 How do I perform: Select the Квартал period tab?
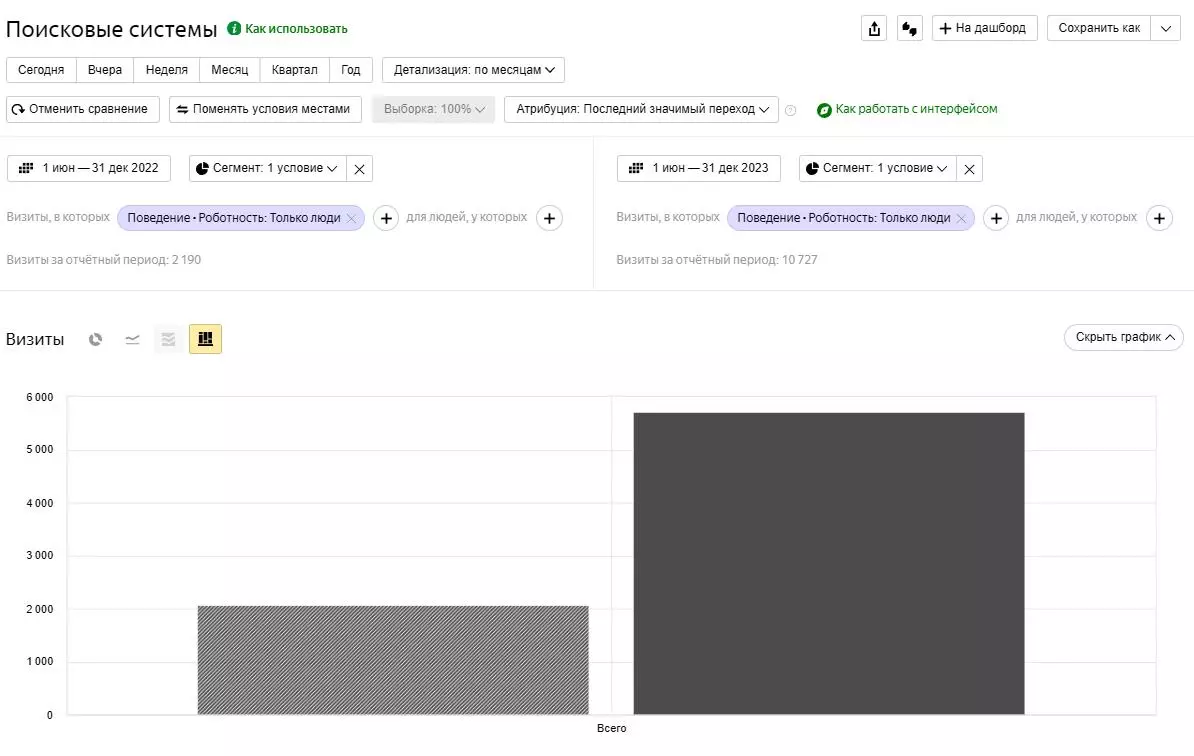coord(294,70)
